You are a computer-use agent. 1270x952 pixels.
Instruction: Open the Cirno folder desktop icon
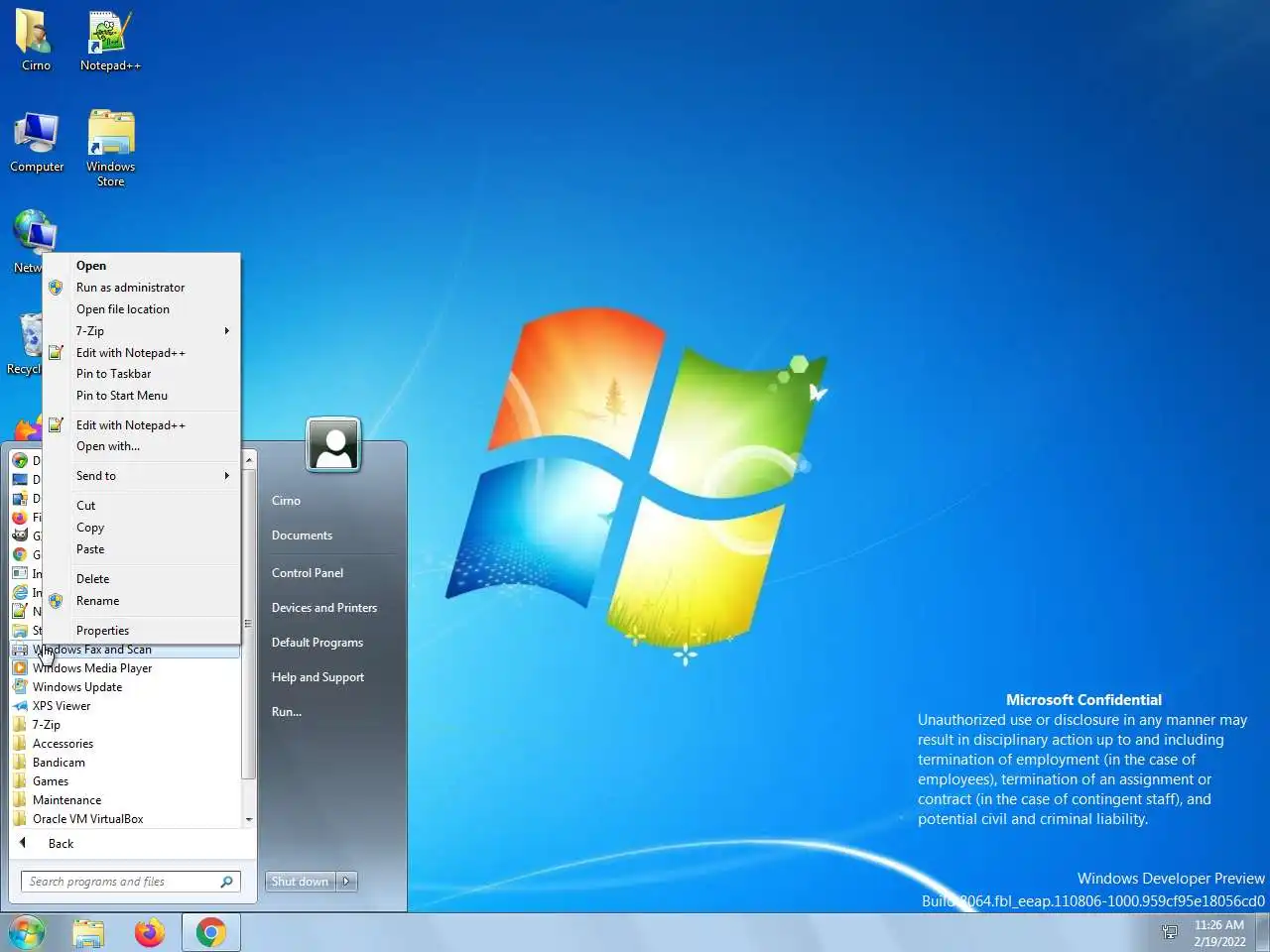[36, 40]
